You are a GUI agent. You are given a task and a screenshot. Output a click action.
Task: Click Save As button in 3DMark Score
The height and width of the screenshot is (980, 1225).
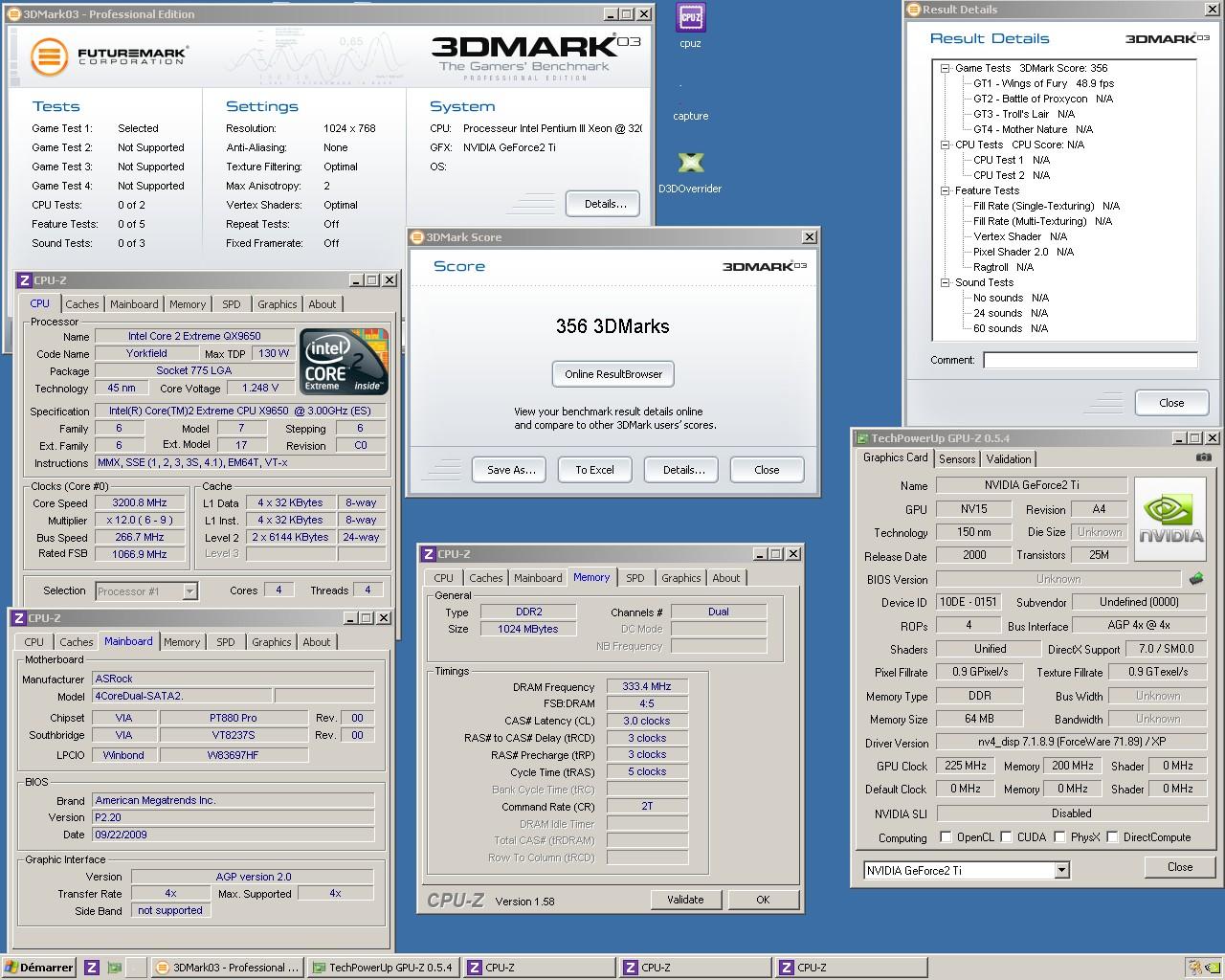[511, 470]
